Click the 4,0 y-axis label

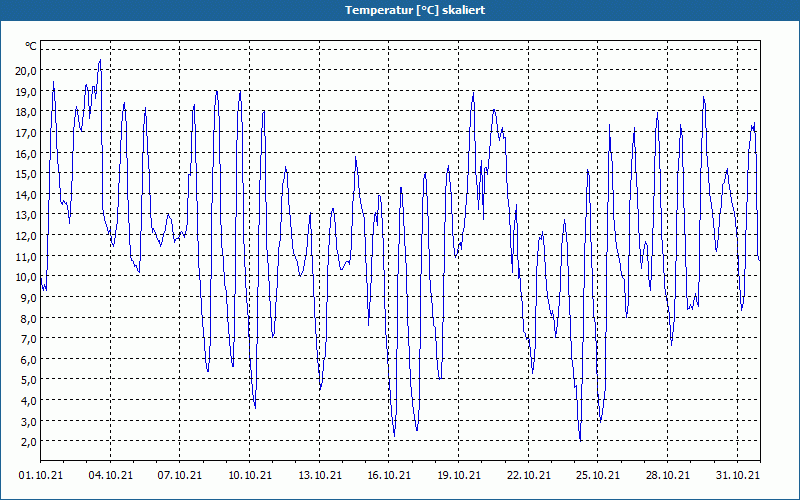pyautogui.click(x=28, y=401)
